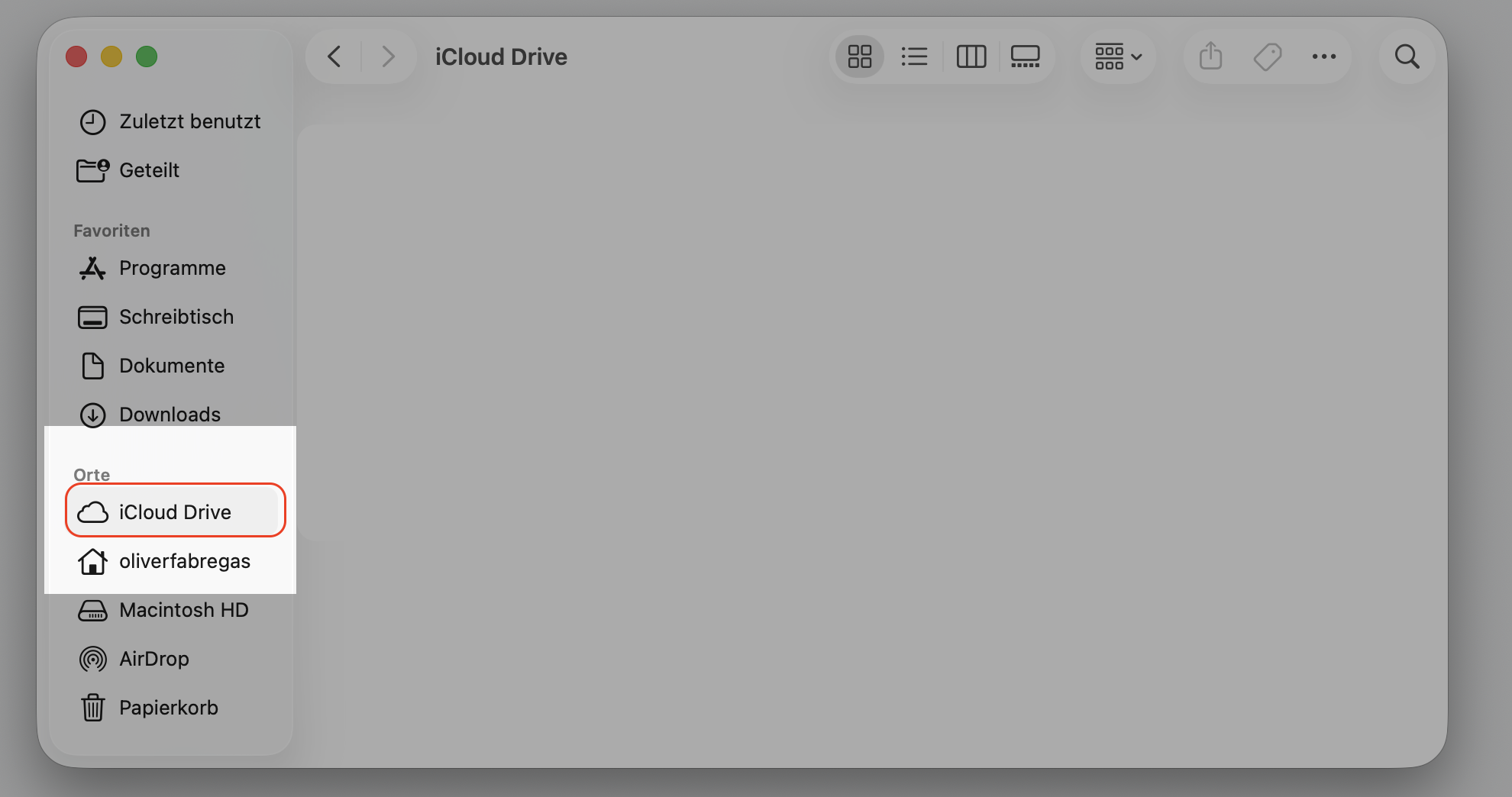Click the tag icon in toolbar
This screenshot has height=797, width=1512.
pyautogui.click(x=1268, y=56)
